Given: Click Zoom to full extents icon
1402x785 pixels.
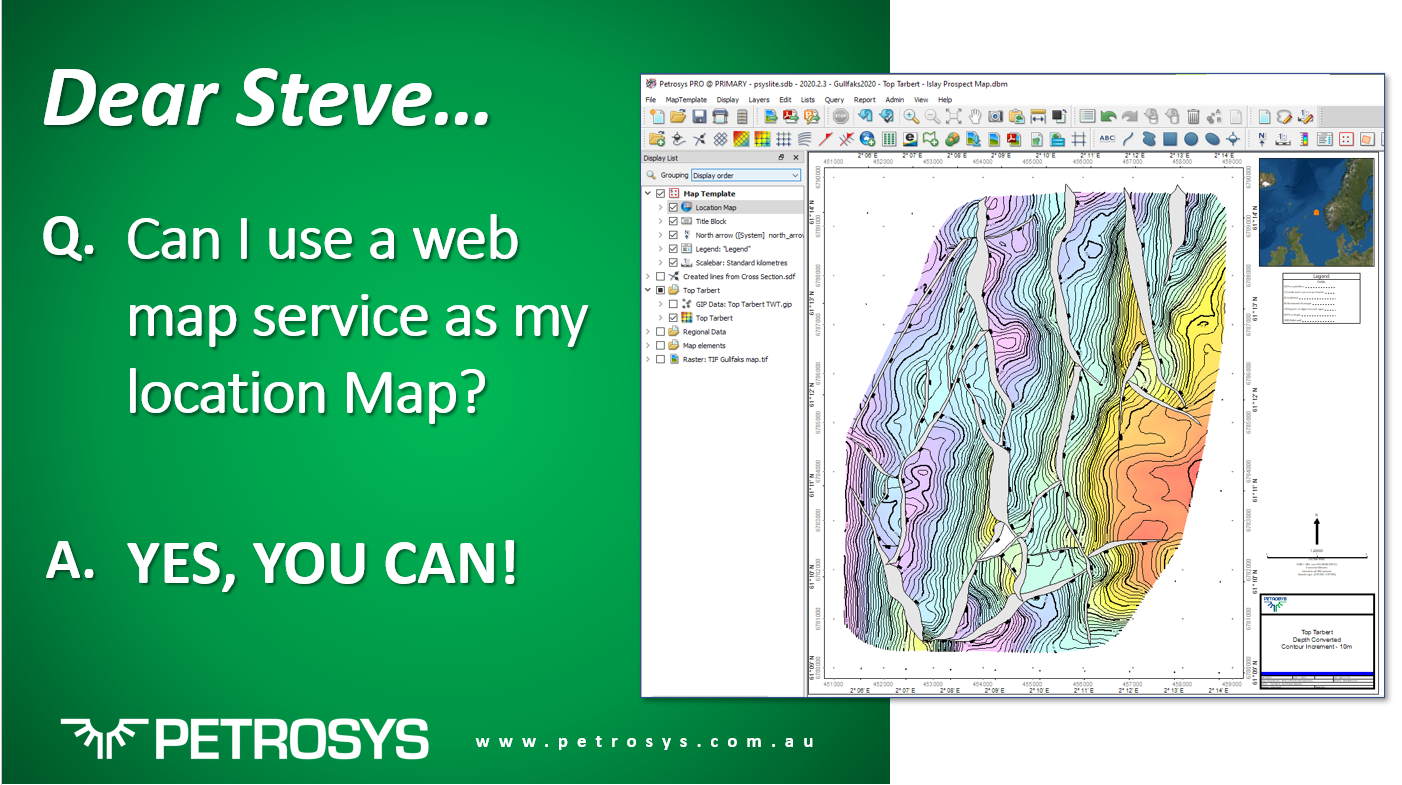Looking at the screenshot, I should click(x=953, y=116).
